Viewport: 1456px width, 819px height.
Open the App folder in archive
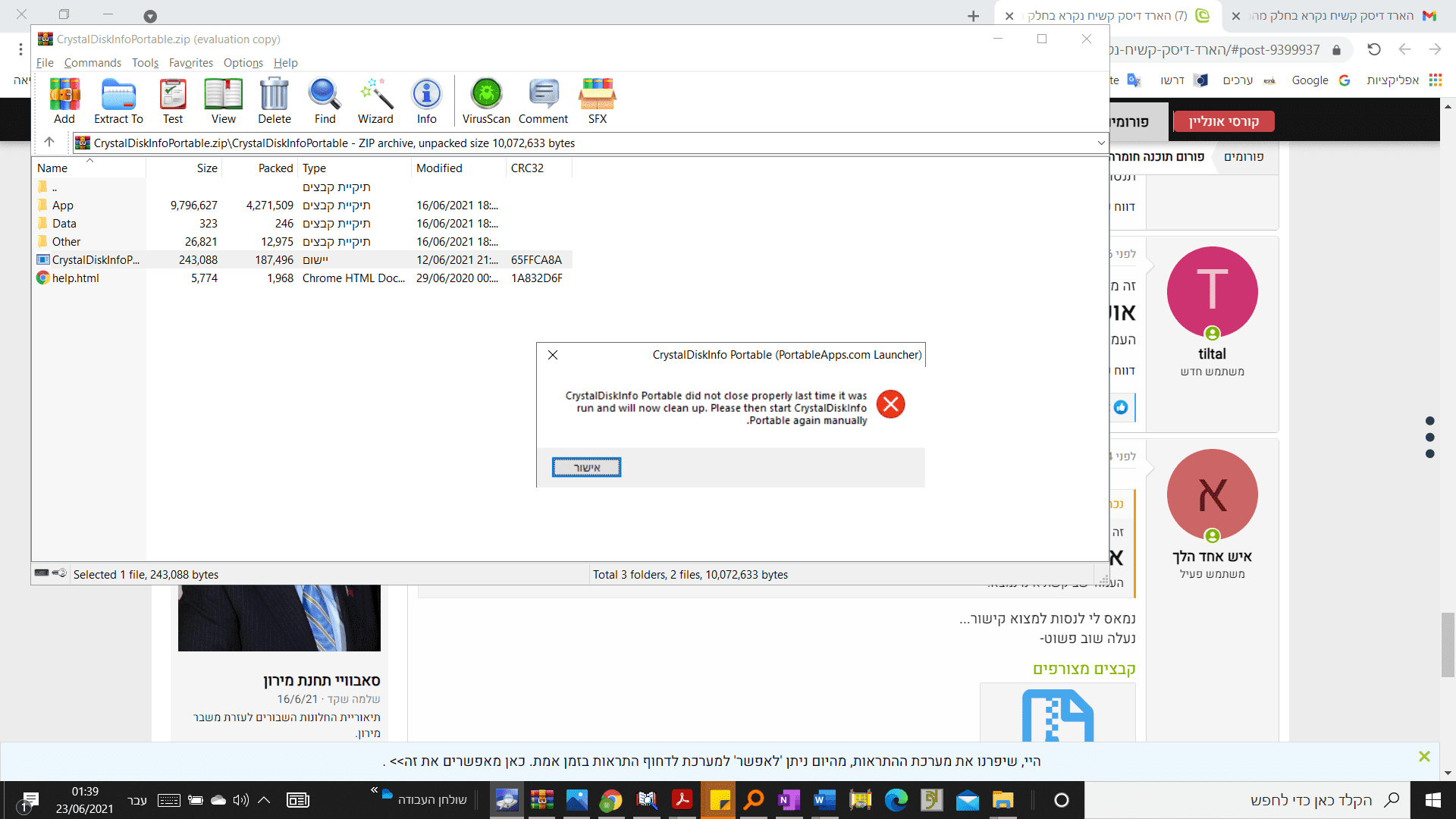pos(62,206)
